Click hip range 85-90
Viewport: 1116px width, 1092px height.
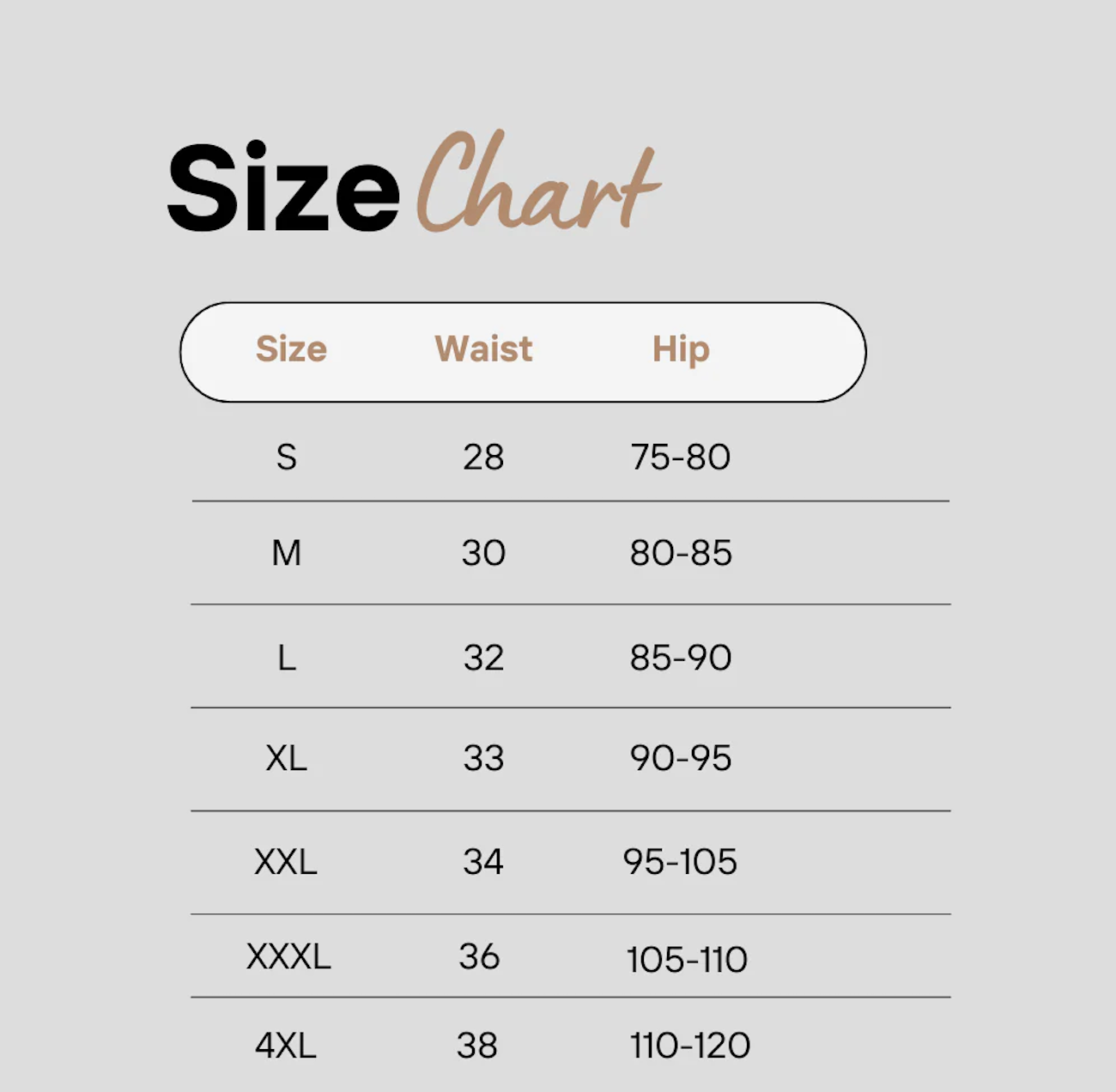[681, 658]
